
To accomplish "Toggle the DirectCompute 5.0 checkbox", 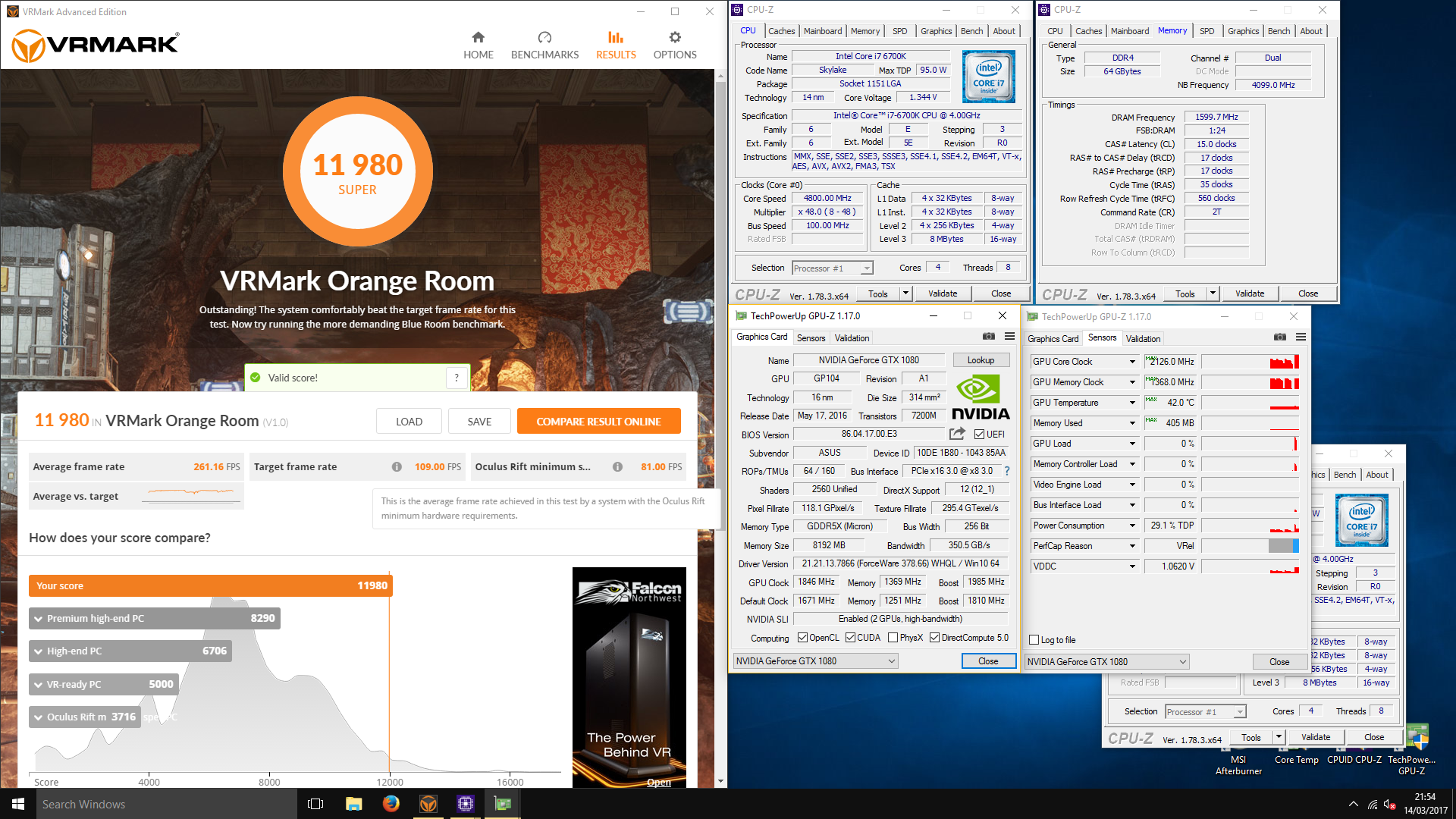I will coord(934,638).
